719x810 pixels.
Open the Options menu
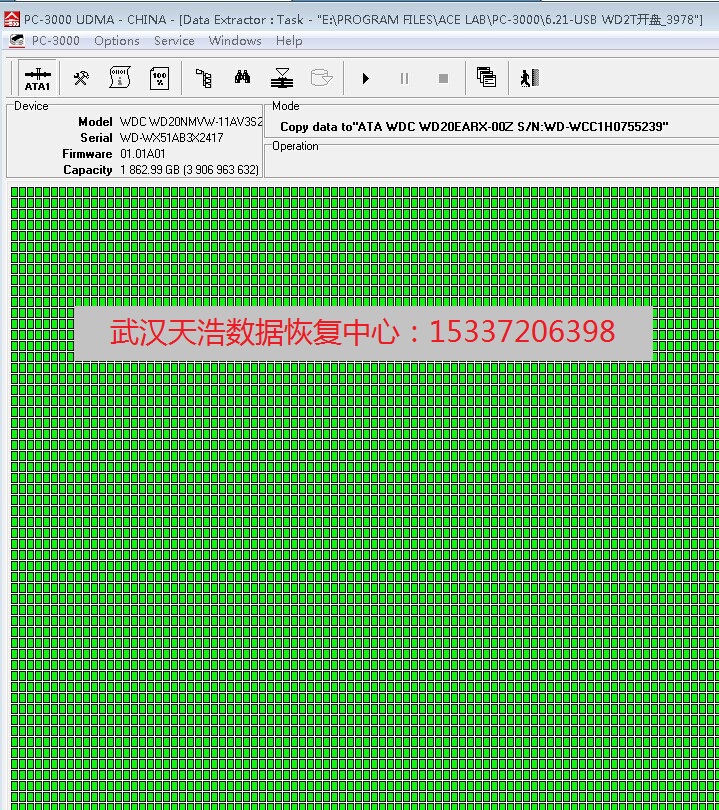point(117,41)
